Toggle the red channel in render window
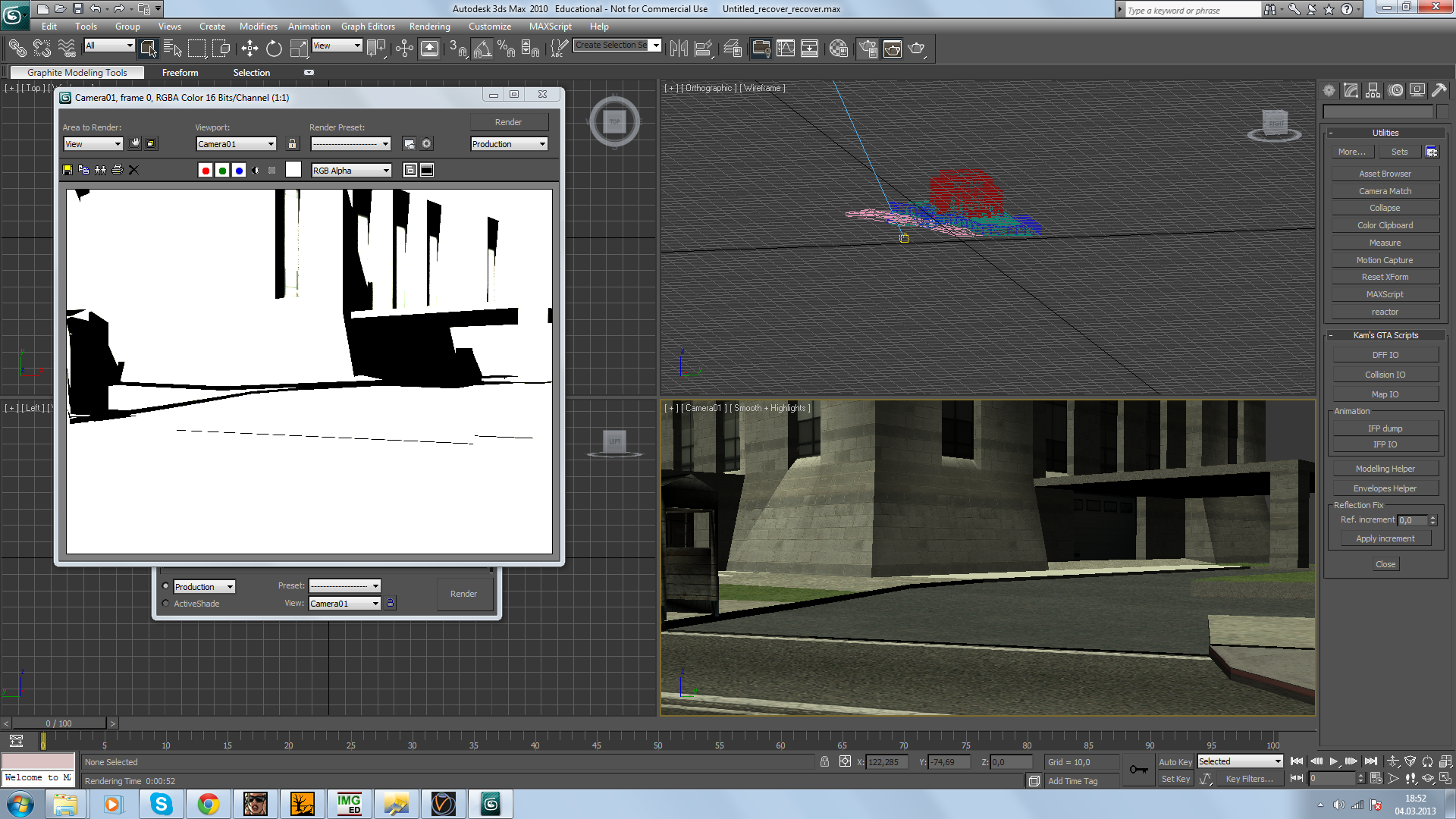1456x819 pixels. [x=206, y=171]
